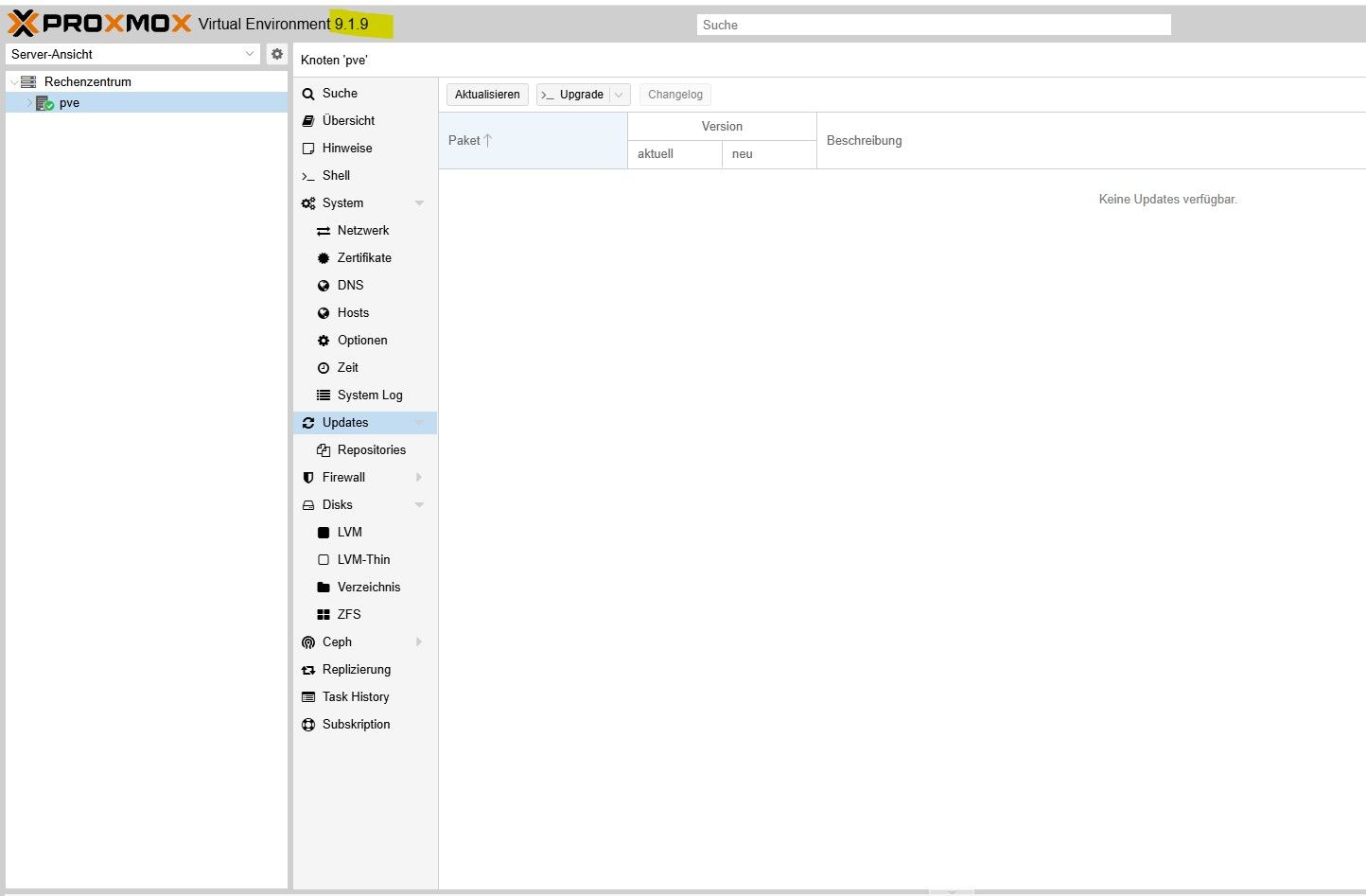Open the Task History entry
Viewport: 1366px width, 896px height.
click(x=365, y=697)
